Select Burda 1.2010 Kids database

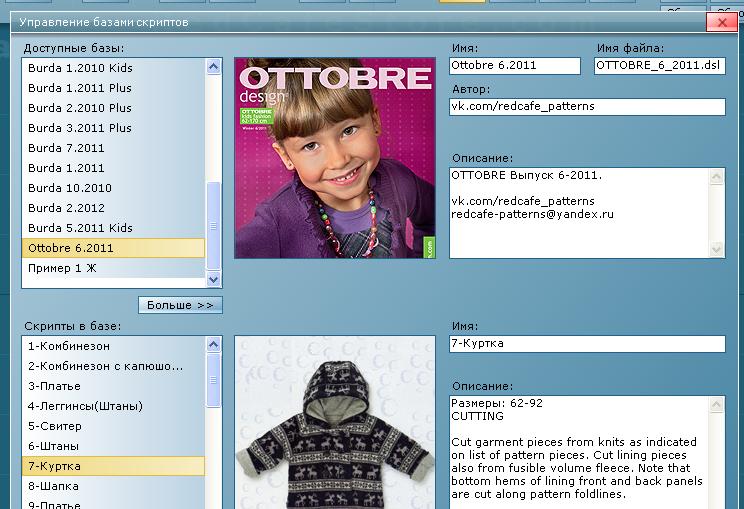click(113, 68)
